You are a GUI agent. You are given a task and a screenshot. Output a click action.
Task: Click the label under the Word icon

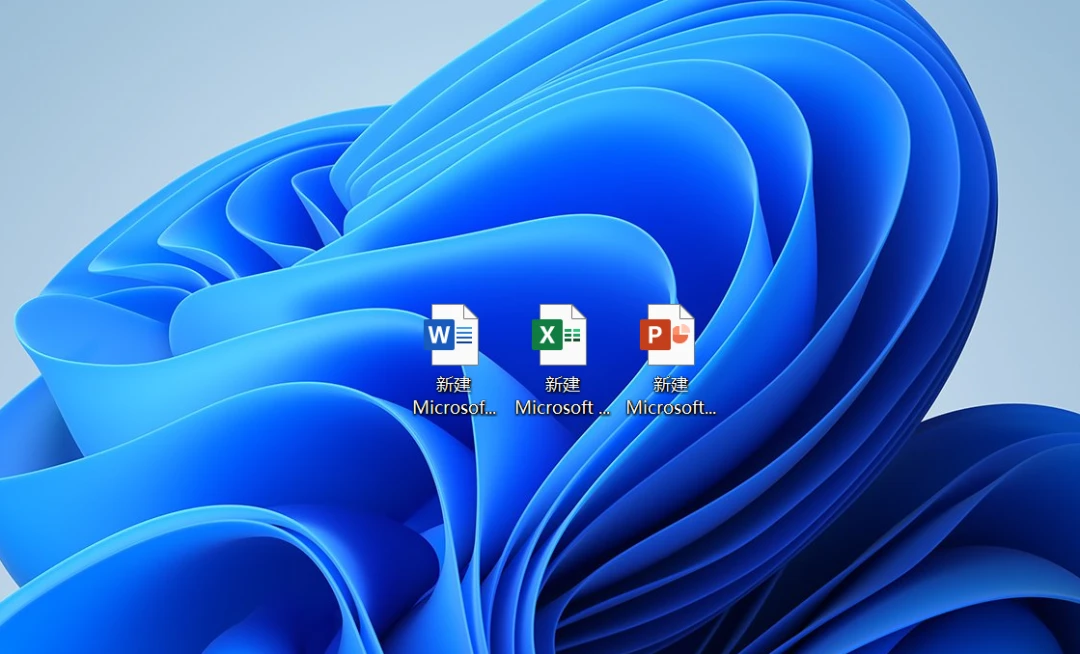pyautogui.click(x=454, y=396)
